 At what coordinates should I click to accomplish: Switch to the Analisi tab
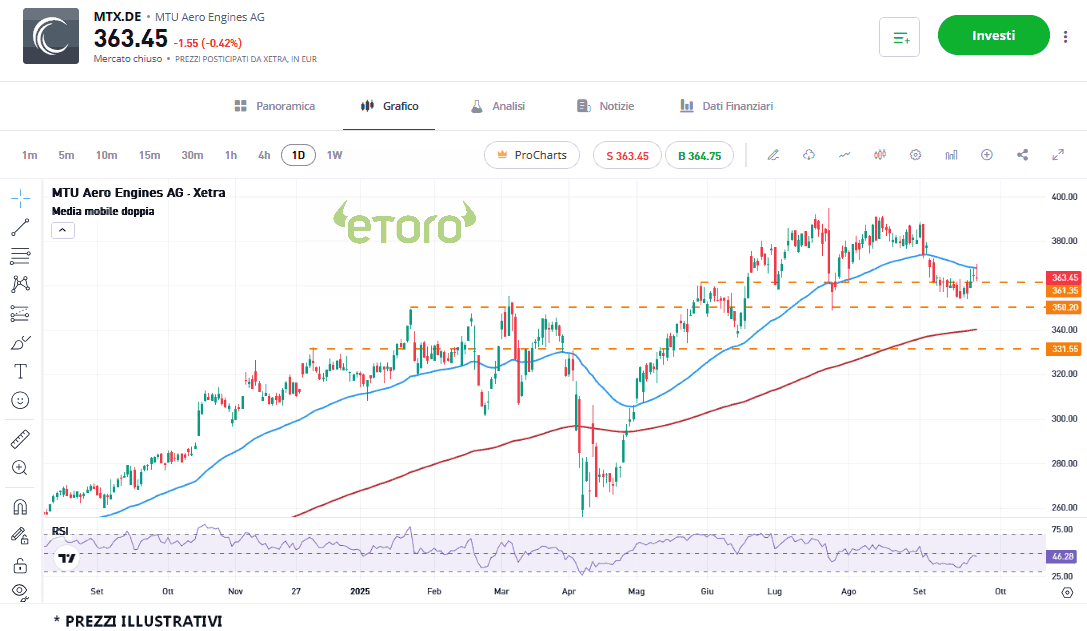pyautogui.click(x=497, y=106)
